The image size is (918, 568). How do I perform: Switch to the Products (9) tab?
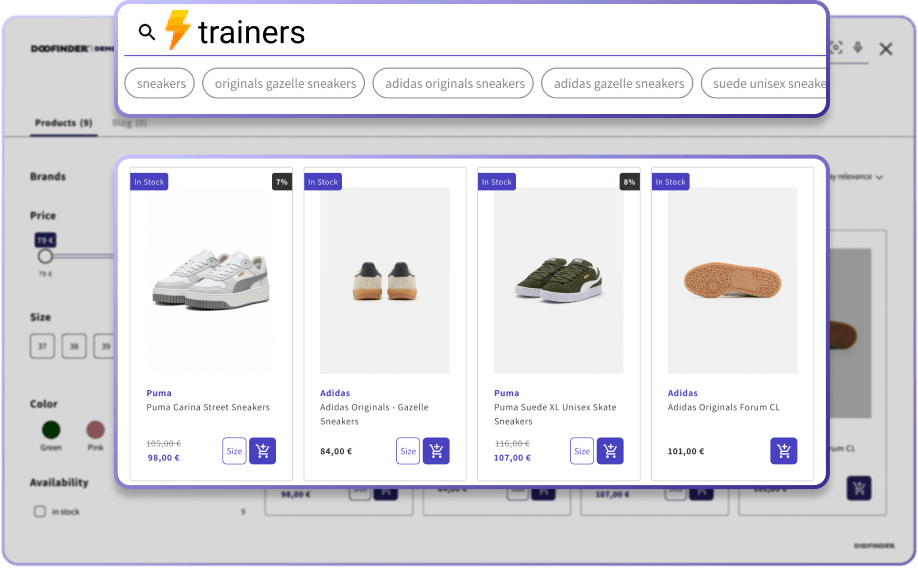tap(63, 123)
